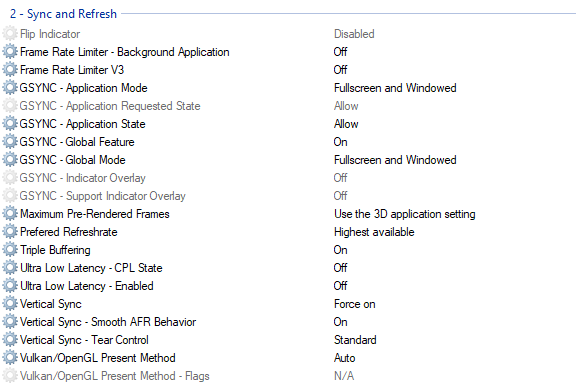Open 'Fullscreen and Windowed' value of GSYNC - Application Mode
This screenshot has height=391, width=576.
click(x=395, y=88)
